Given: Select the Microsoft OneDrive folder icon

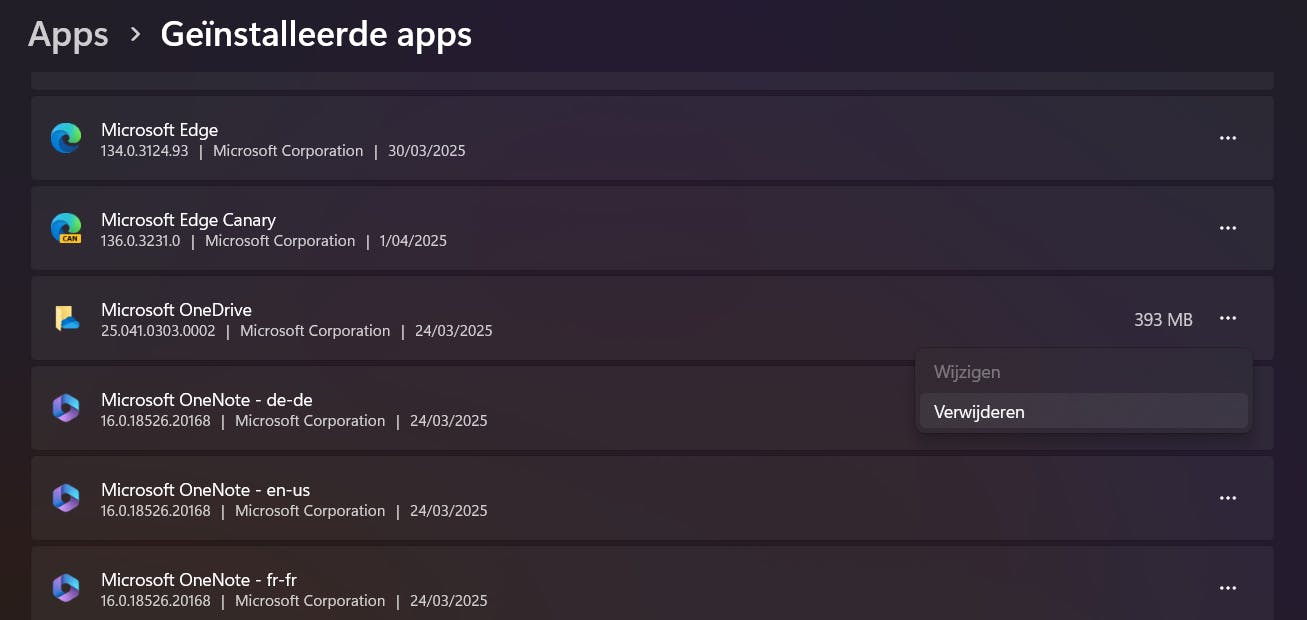Looking at the screenshot, I should [x=66, y=318].
